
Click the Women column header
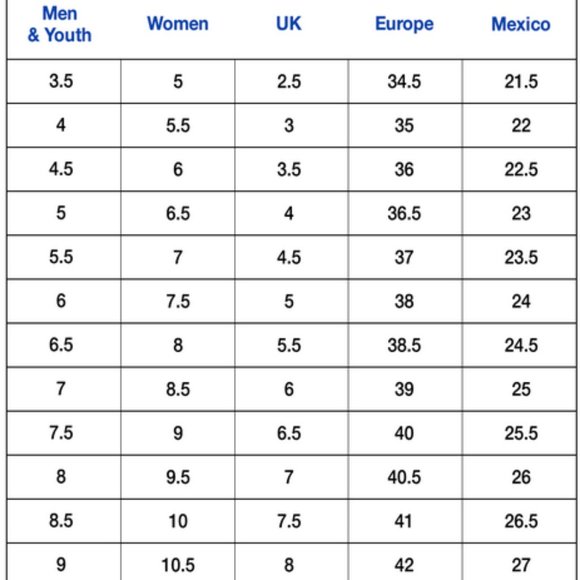point(178,24)
